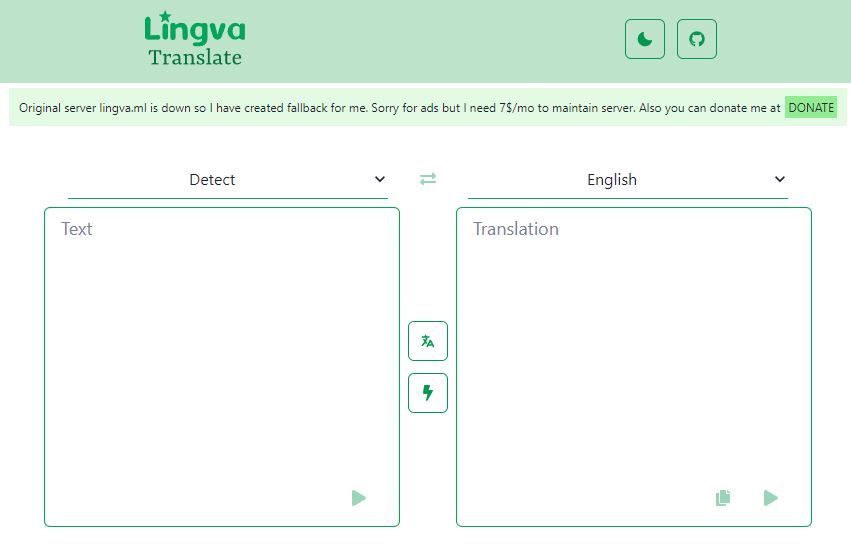Click into the Translation output box
Viewport: 851px width, 544px height.
pos(633,367)
